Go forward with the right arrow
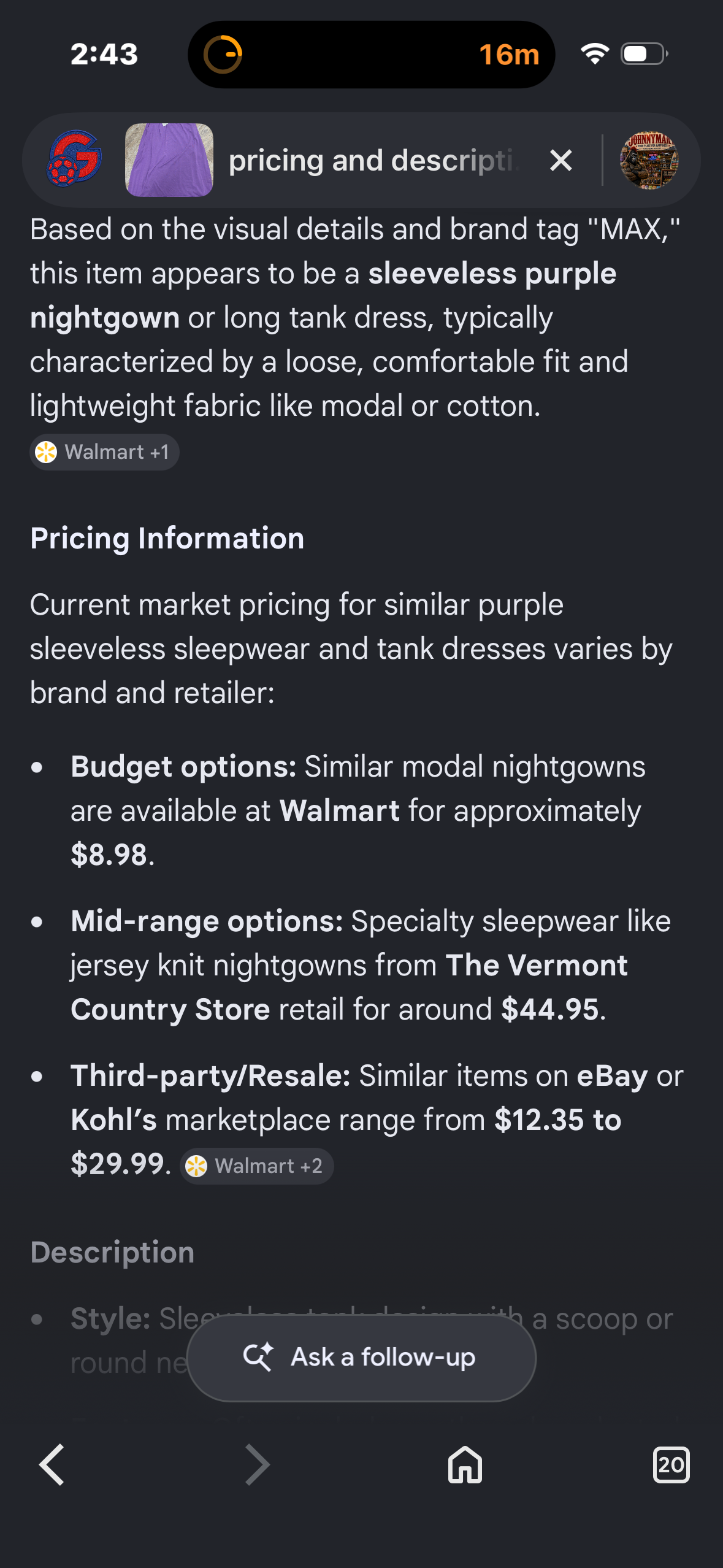This screenshot has width=723, height=1568. point(258,1464)
